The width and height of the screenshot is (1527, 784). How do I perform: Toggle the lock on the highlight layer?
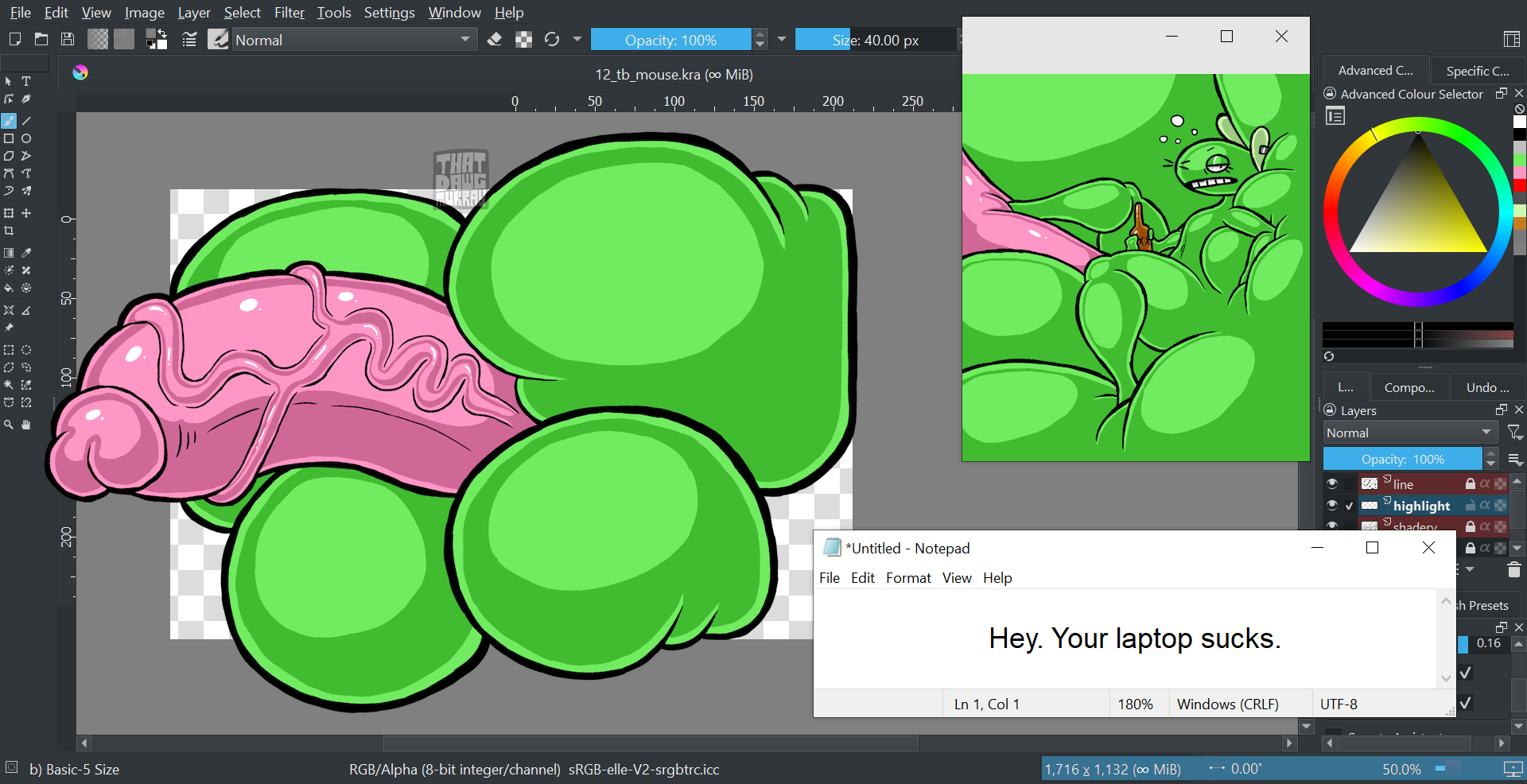1471,505
